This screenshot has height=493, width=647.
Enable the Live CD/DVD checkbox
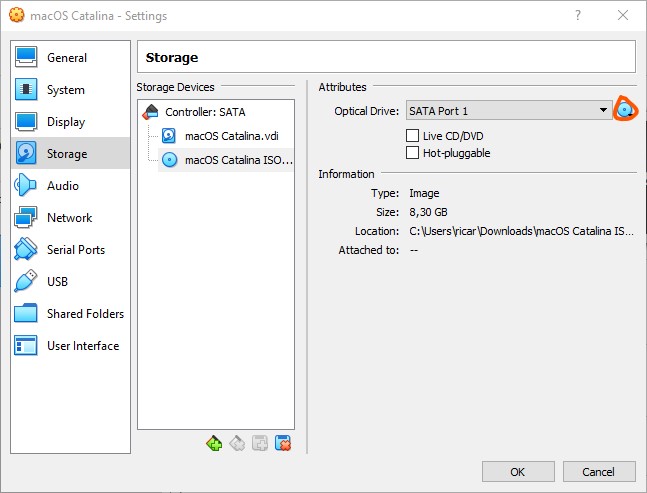click(x=412, y=135)
